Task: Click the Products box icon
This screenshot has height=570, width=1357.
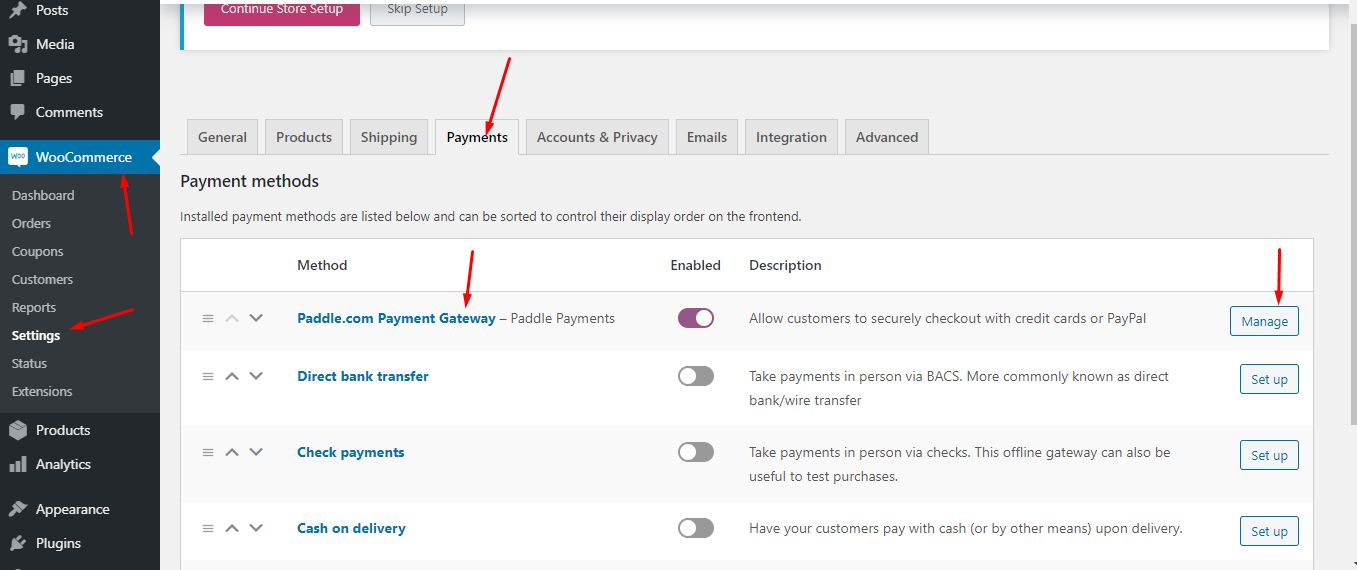Action: pyautogui.click(x=18, y=430)
